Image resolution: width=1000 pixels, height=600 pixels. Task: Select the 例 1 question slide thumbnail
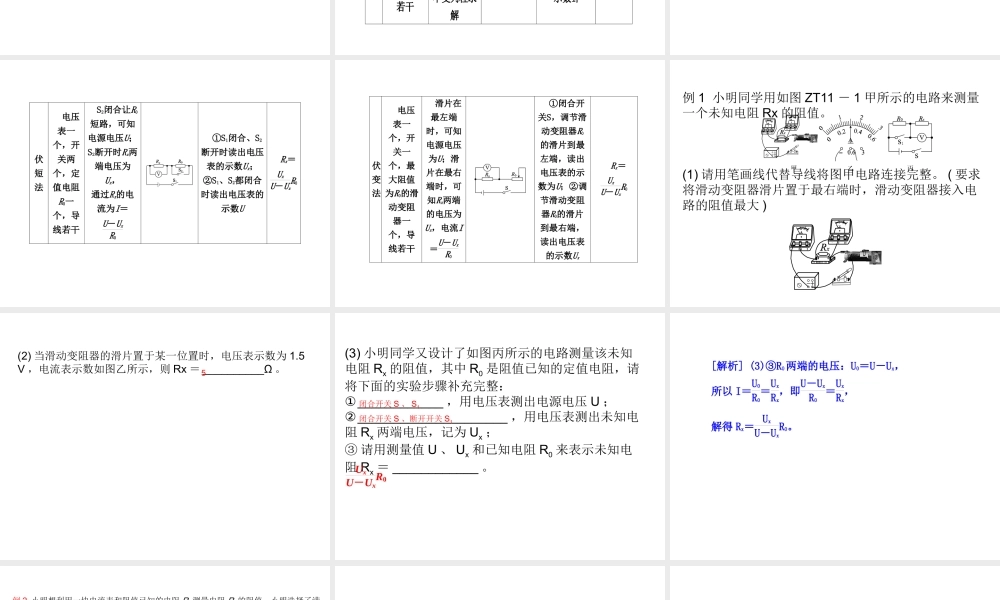(835, 184)
